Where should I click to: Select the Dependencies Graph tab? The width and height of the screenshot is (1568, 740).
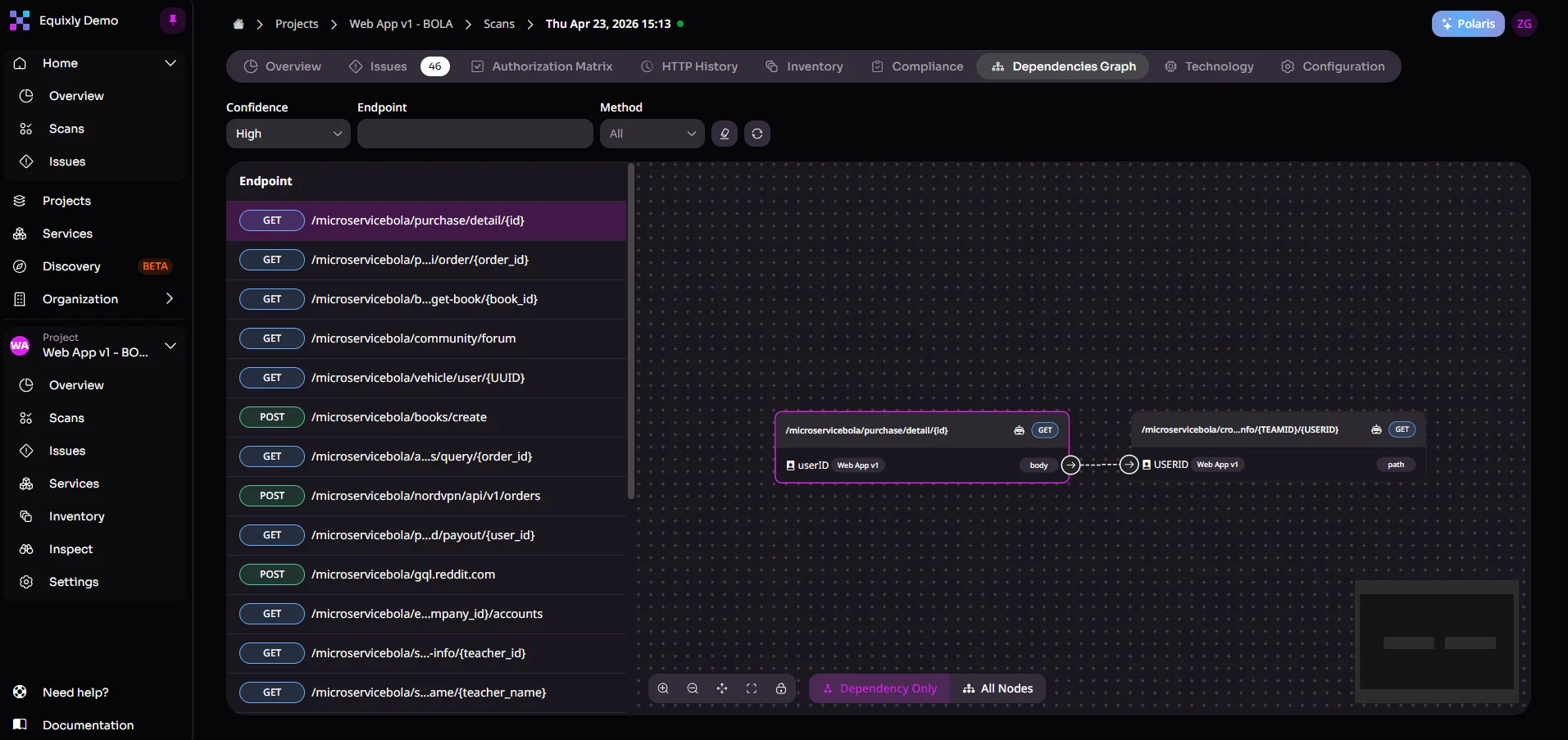[1063, 66]
